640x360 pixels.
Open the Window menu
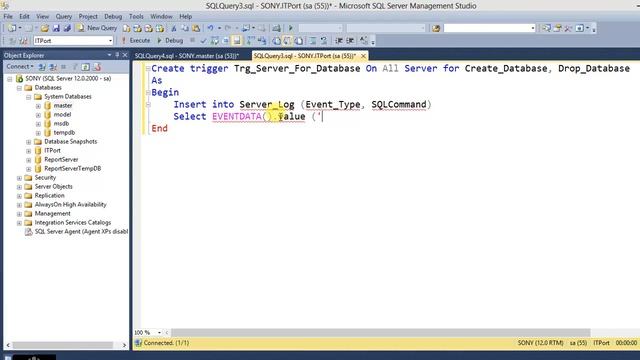pyautogui.click(x=161, y=17)
